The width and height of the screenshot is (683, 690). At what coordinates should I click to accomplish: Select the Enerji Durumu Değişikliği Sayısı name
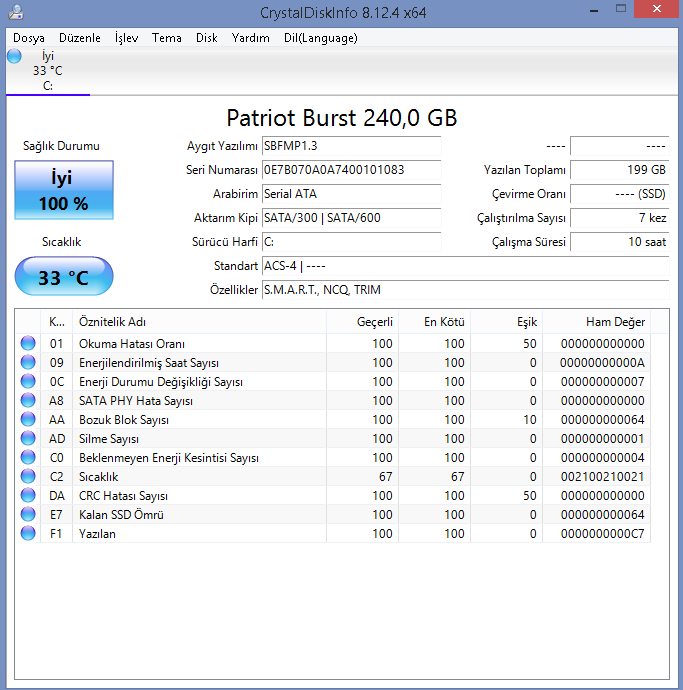(x=161, y=382)
